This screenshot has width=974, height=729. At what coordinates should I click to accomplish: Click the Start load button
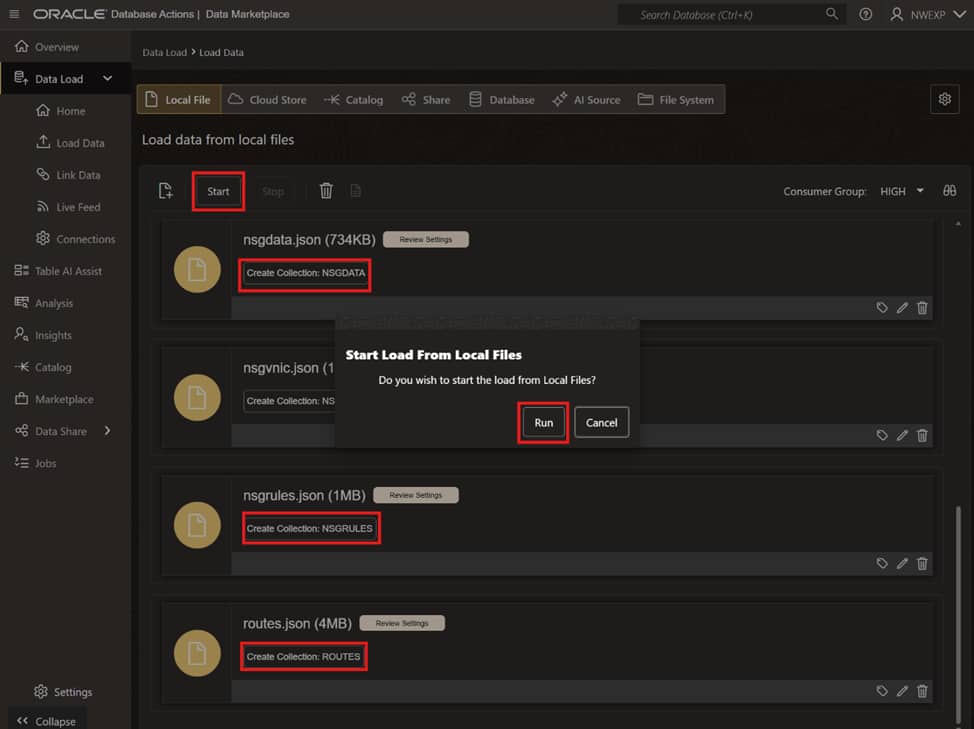[x=218, y=191]
